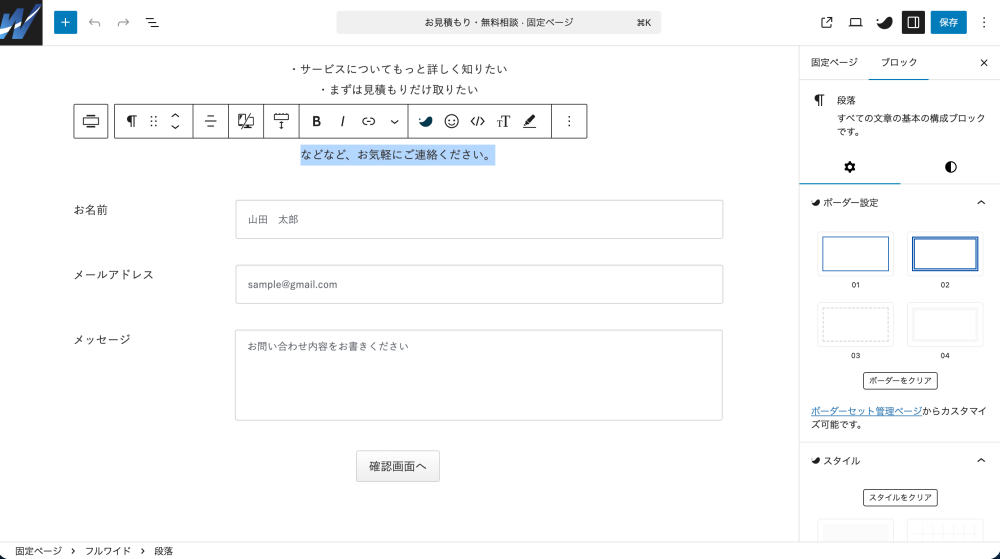Click the block inserter plus button

point(65,22)
